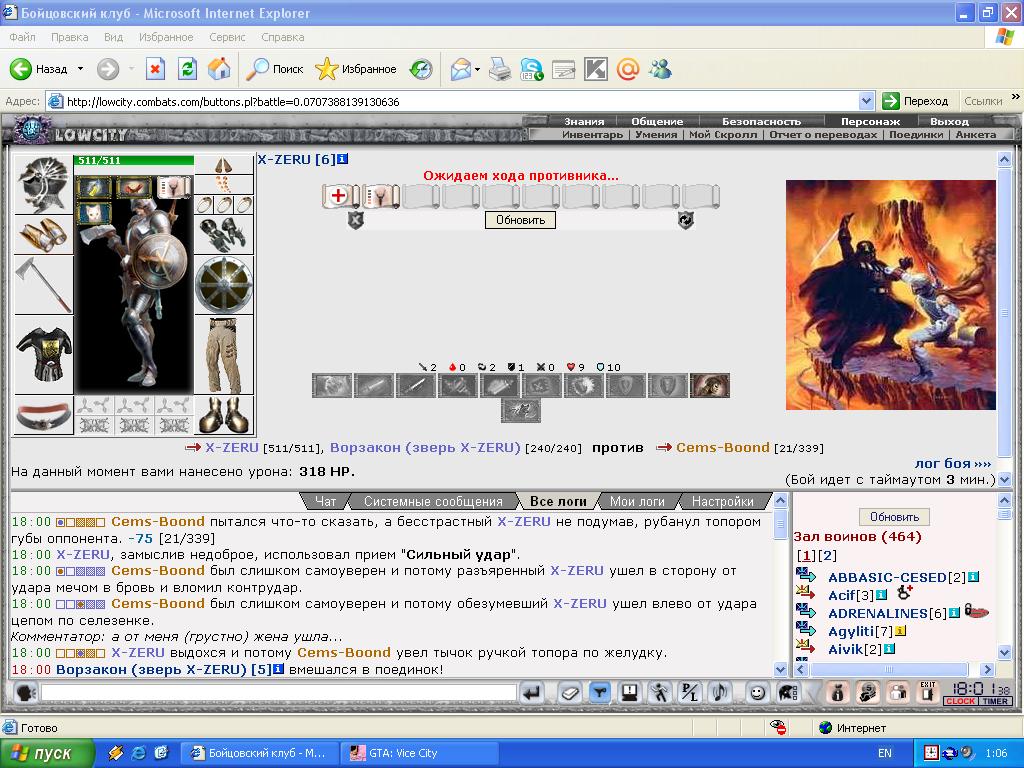Viewport: 1024px width, 768px height.
Task: Click Обновить button above player list
Action: [x=894, y=517]
